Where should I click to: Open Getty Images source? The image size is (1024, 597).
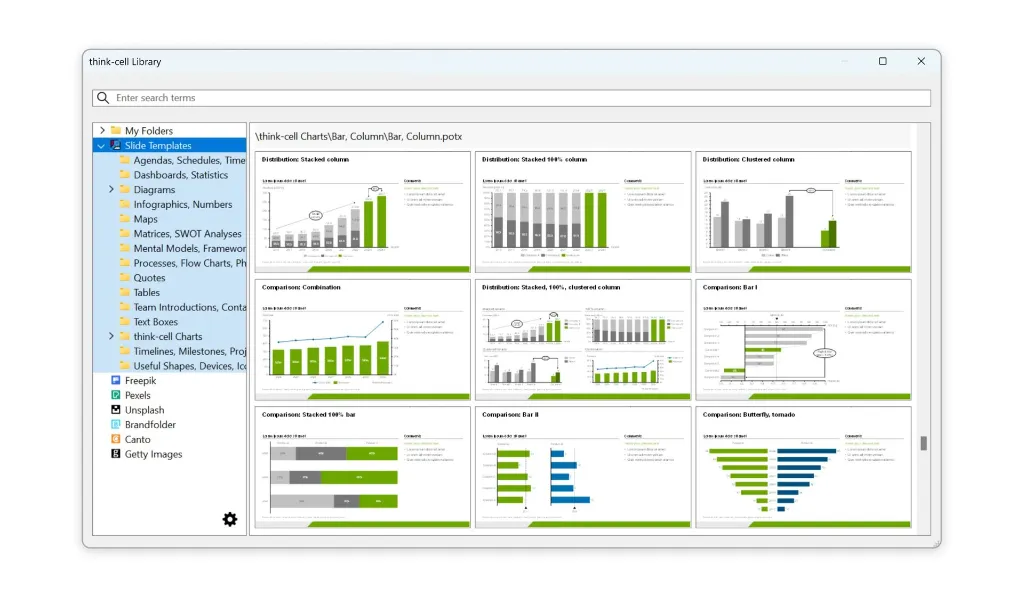pos(153,454)
